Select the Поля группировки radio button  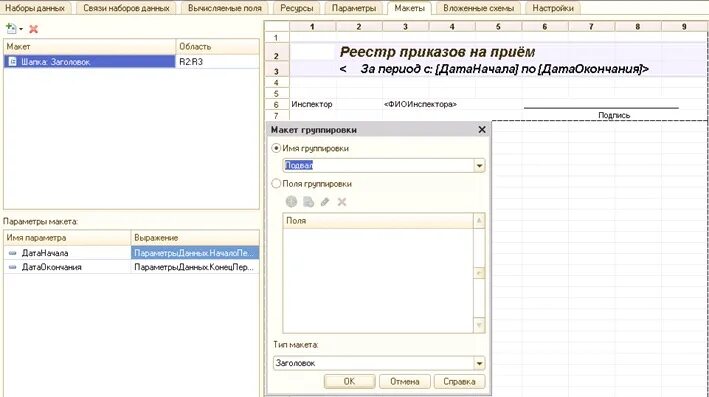click(x=276, y=184)
